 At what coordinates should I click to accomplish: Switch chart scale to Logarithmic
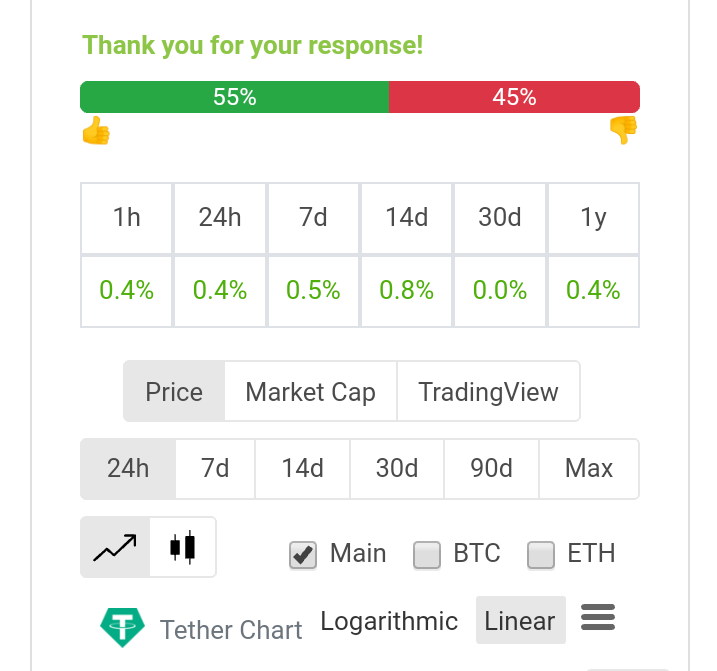pyautogui.click(x=389, y=621)
